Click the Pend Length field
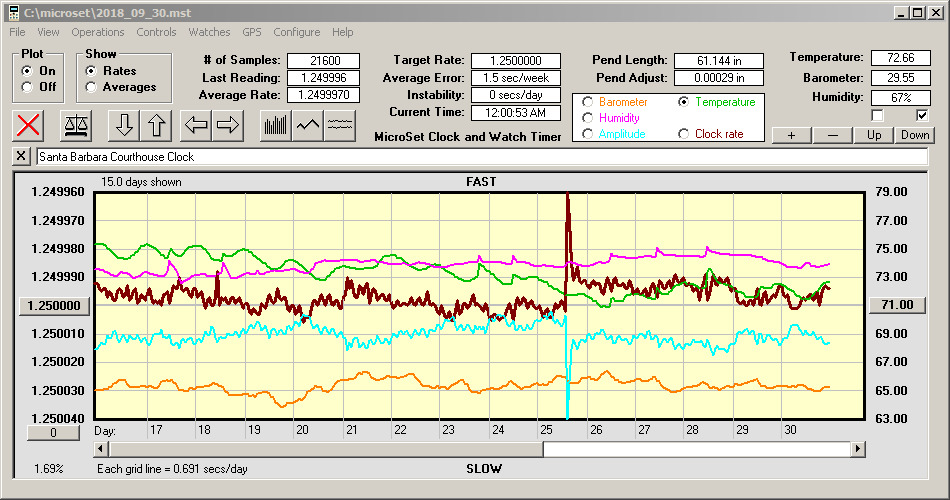Viewport: 950px width, 500px height. (x=719, y=61)
